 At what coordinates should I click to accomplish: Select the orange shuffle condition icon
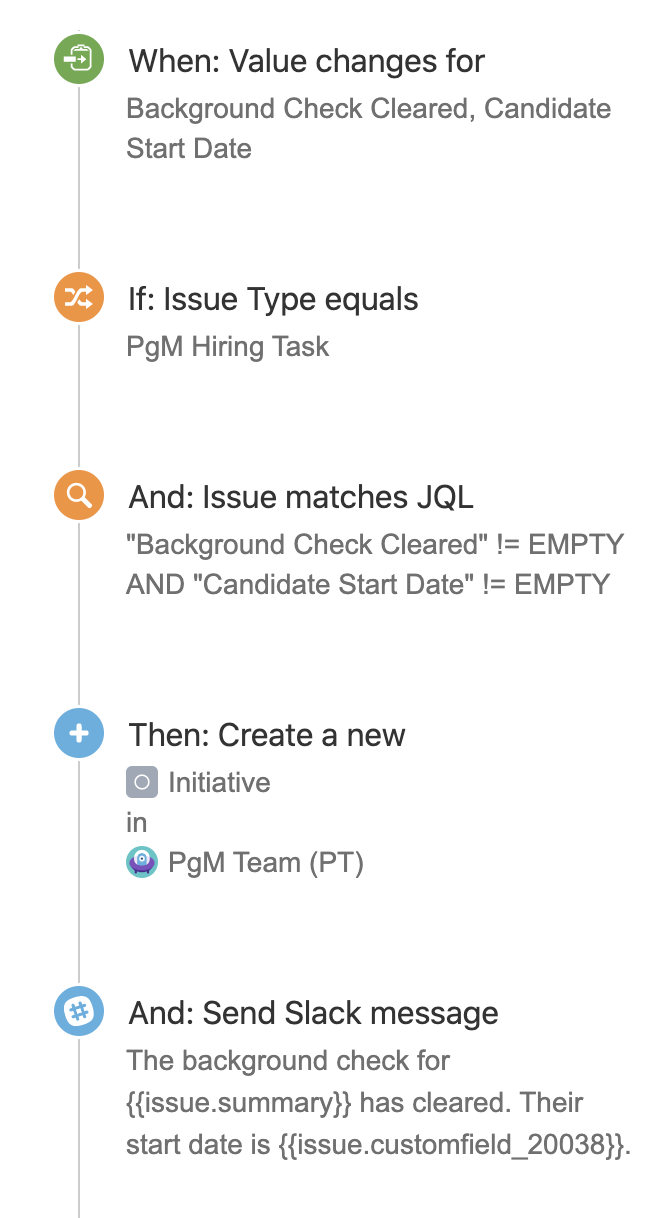[x=78, y=297]
